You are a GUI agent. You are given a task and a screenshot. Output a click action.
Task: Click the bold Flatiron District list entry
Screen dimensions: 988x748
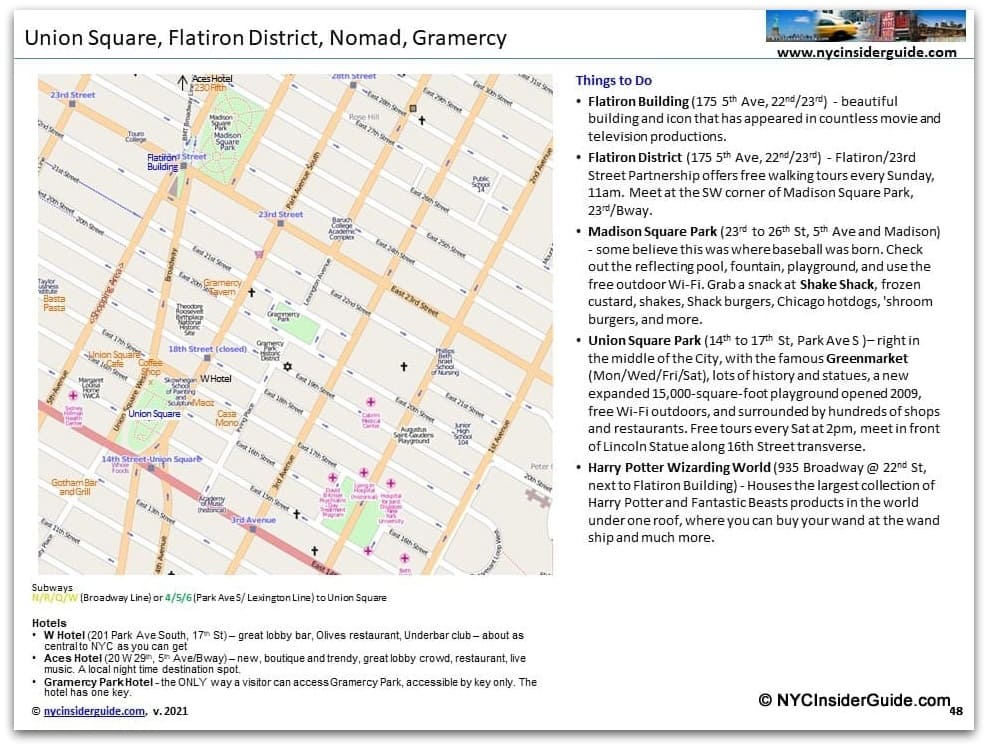coord(635,158)
